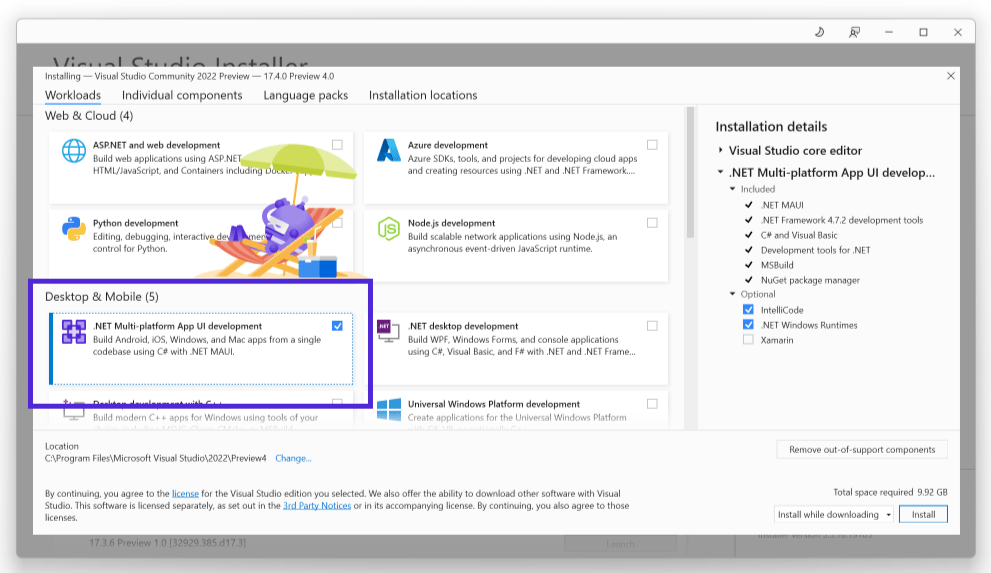Click the Node.js hexagon icon
Viewport: 991px width, 573px height.
pos(388,229)
